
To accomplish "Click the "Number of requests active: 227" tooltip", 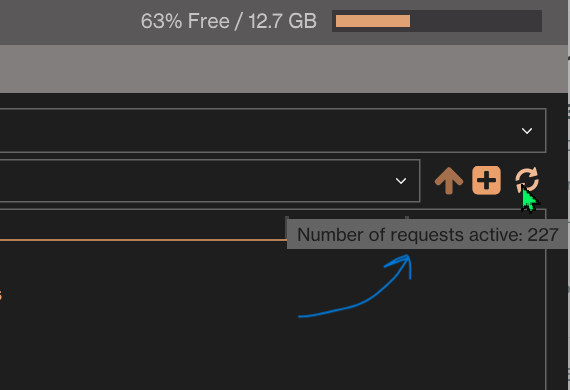I will [428, 234].
